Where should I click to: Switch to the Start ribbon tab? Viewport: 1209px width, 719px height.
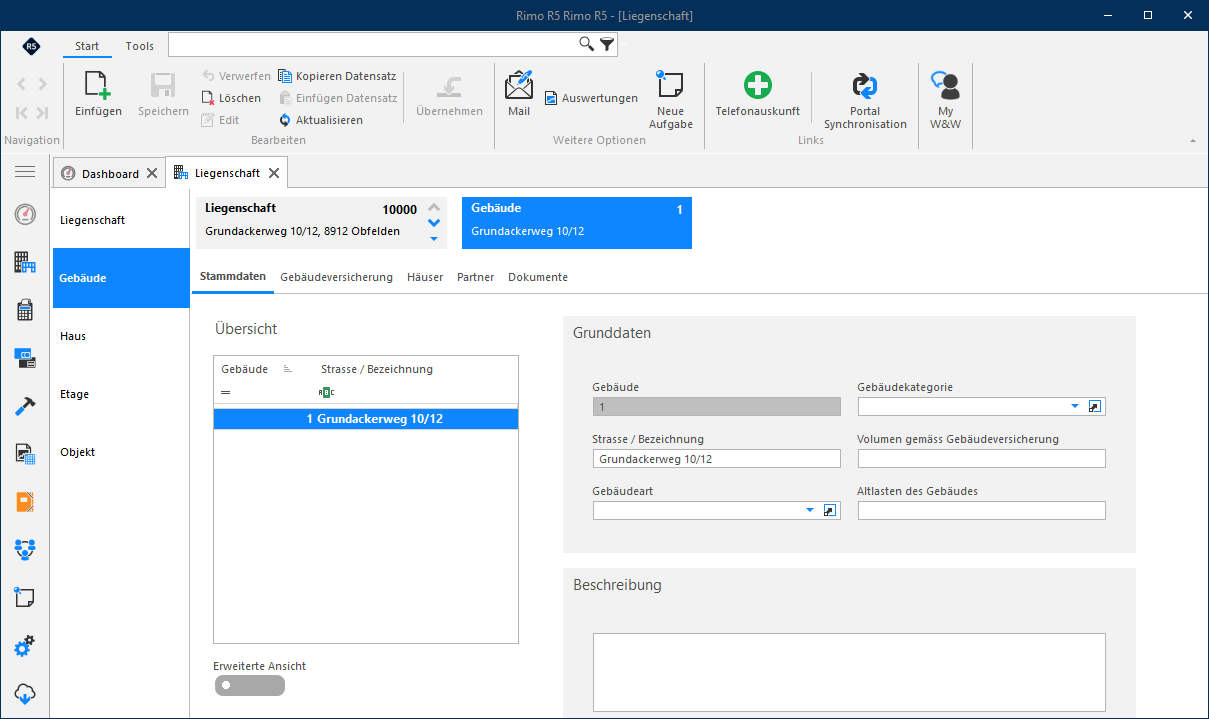tap(87, 46)
